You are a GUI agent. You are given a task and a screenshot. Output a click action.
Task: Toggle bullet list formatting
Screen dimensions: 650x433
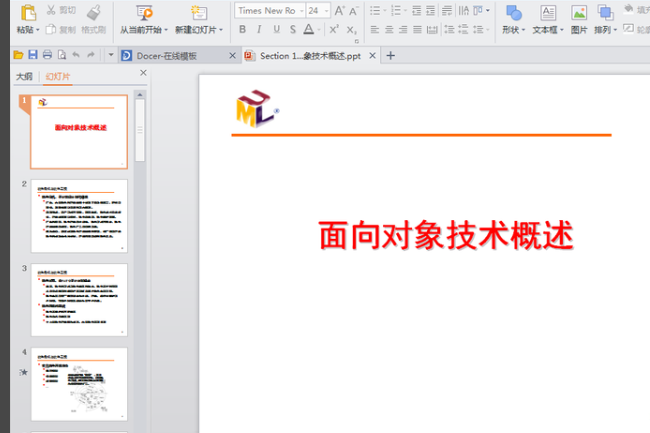[374, 11]
